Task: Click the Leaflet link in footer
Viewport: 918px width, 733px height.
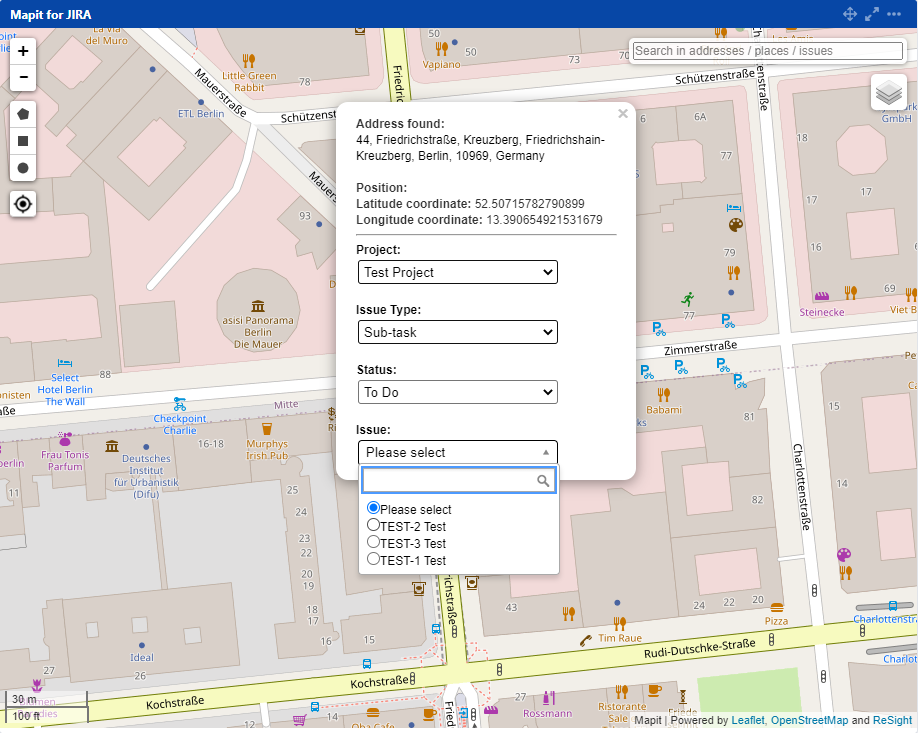Action: [x=746, y=720]
